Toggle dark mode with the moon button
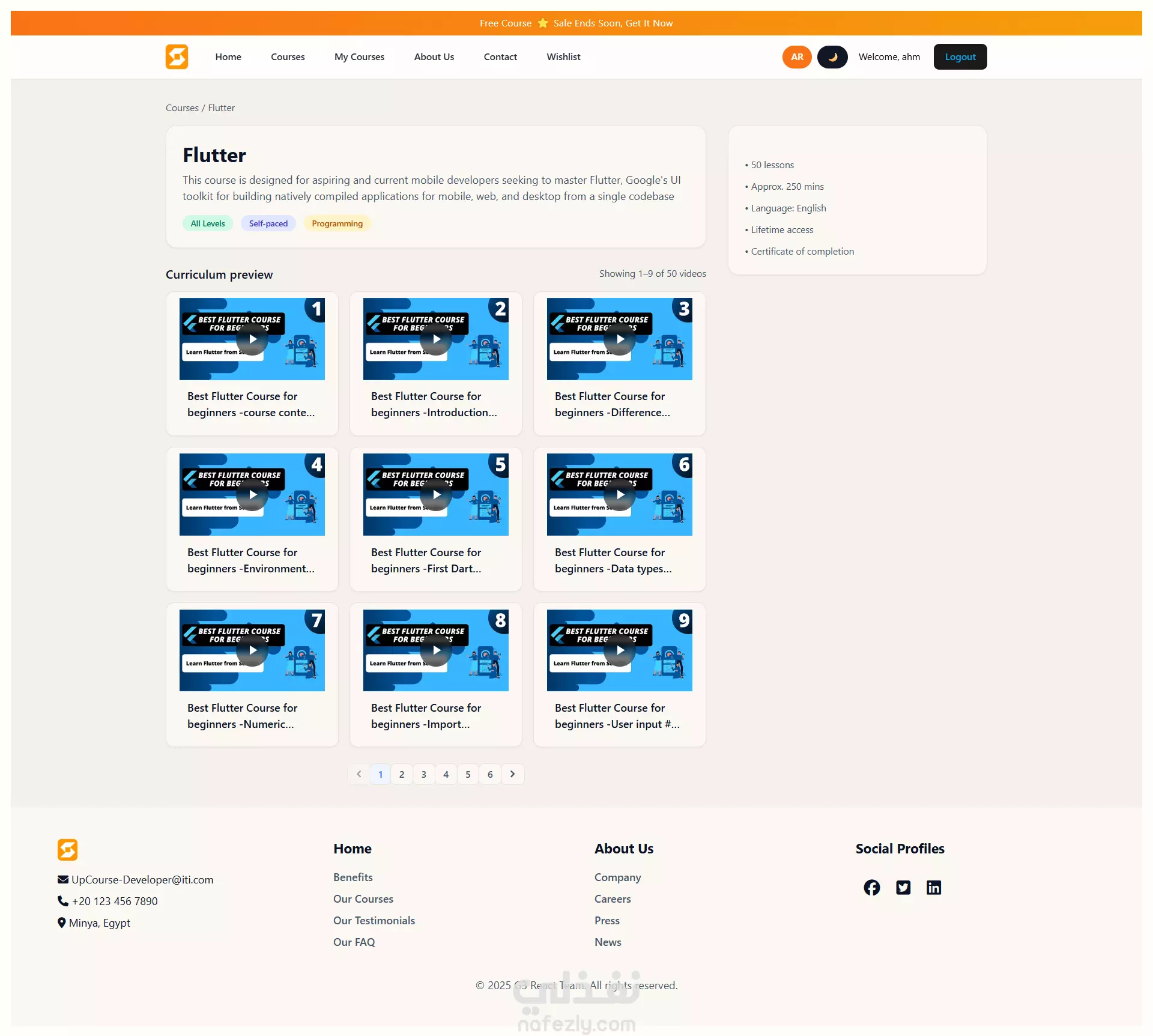The image size is (1153, 1036). click(x=832, y=56)
